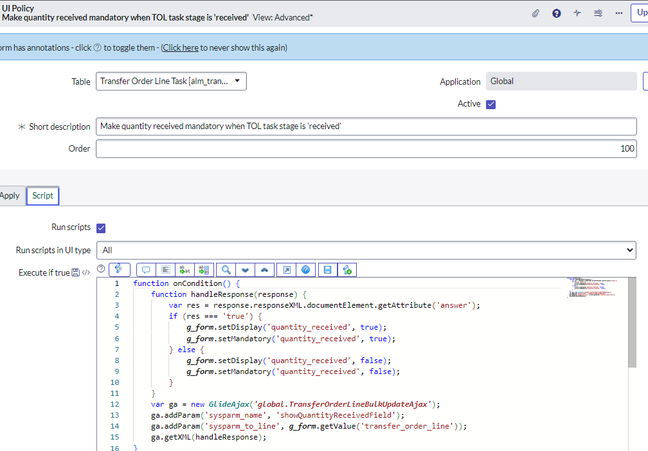Click 'showQuantityReceivedField' string on line 13
The height and width of the screenshot is (451, 648).
coord(336,415)
